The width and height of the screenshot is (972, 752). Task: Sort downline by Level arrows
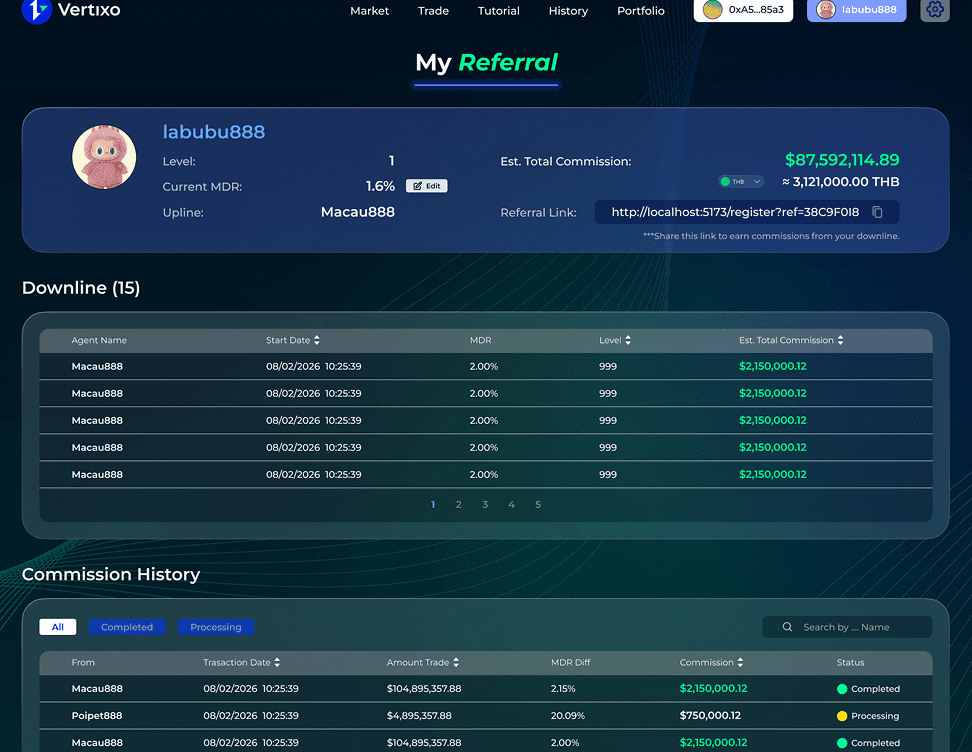tap(628, 340)
